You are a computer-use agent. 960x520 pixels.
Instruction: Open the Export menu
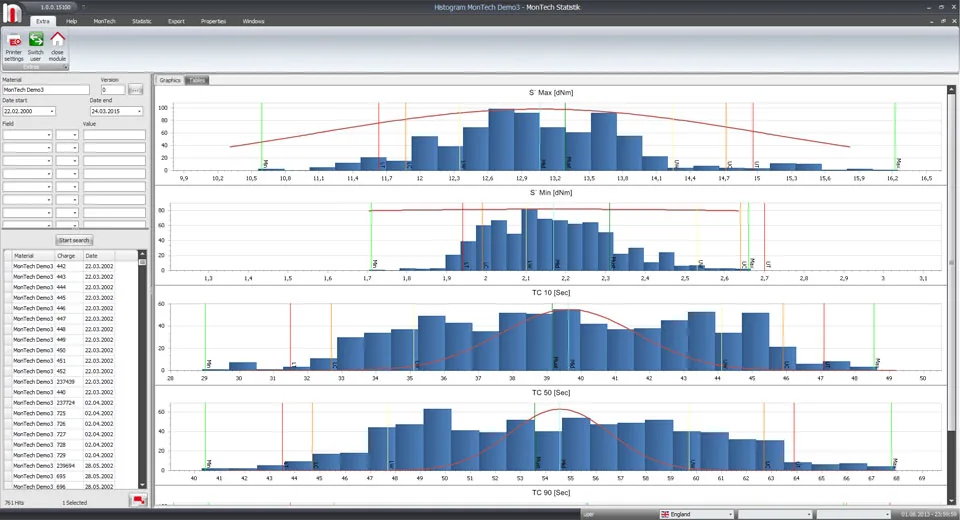point(176,21)
